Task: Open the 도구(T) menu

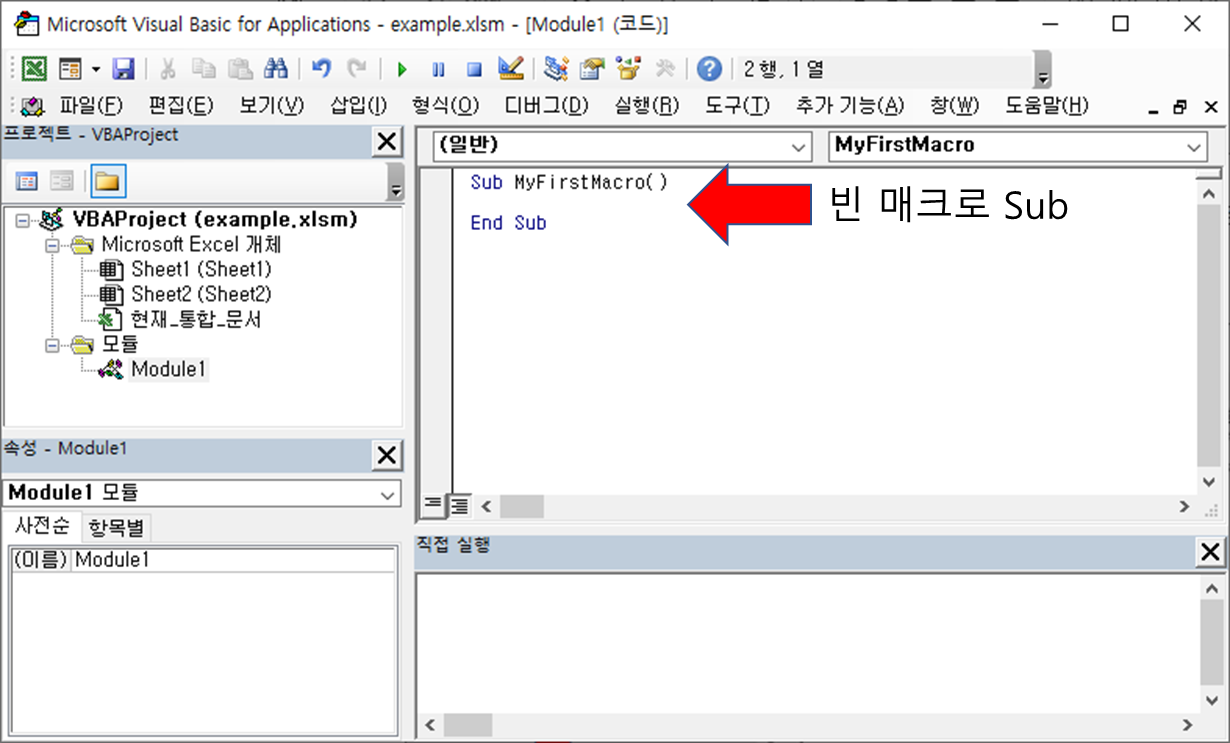Action: point(737,106)
